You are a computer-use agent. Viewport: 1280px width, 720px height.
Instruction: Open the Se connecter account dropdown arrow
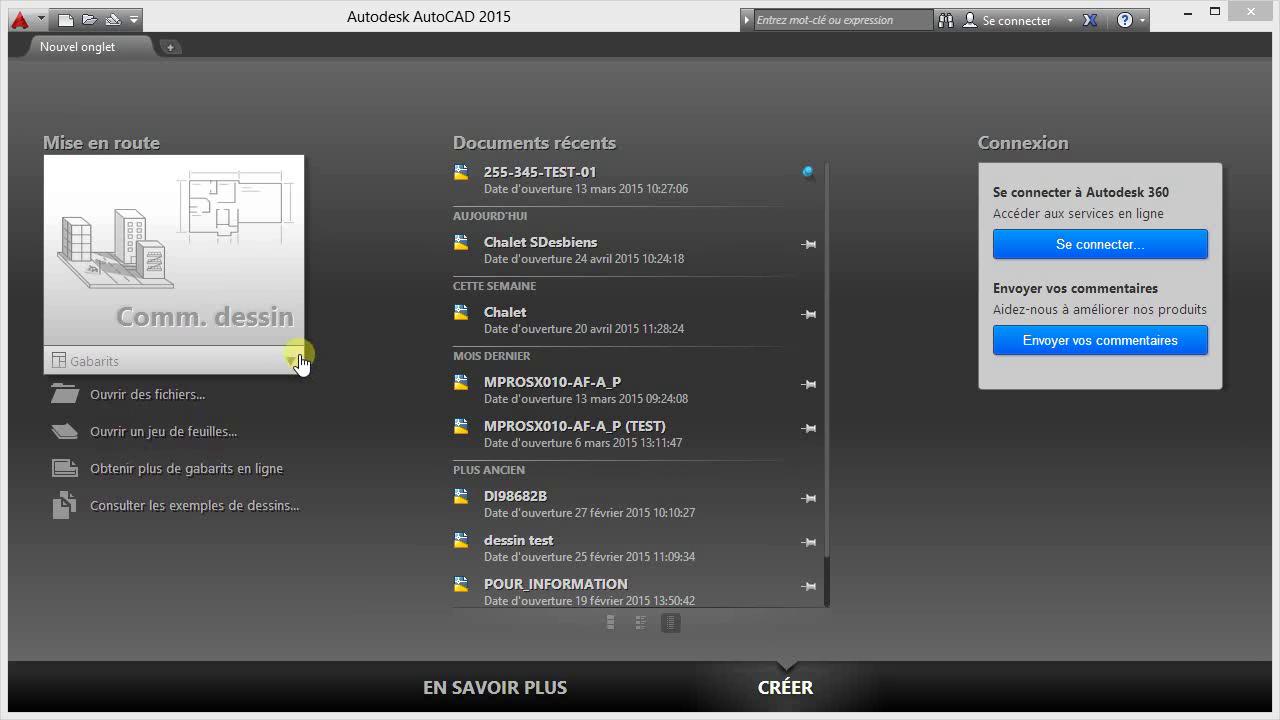(x=1068, y=20)
